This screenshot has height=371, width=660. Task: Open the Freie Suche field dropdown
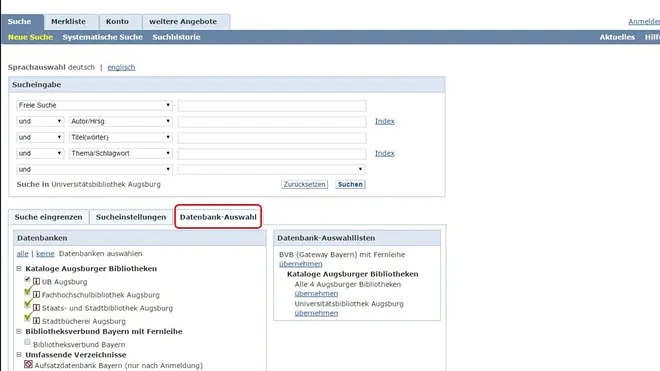coord(95,105)
